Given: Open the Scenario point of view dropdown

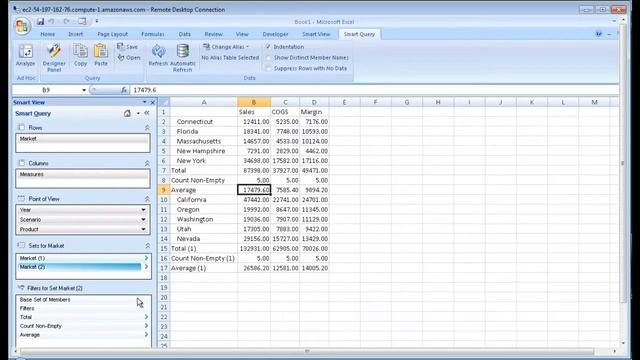Looking at the screenshot, I should coord(143,220).
